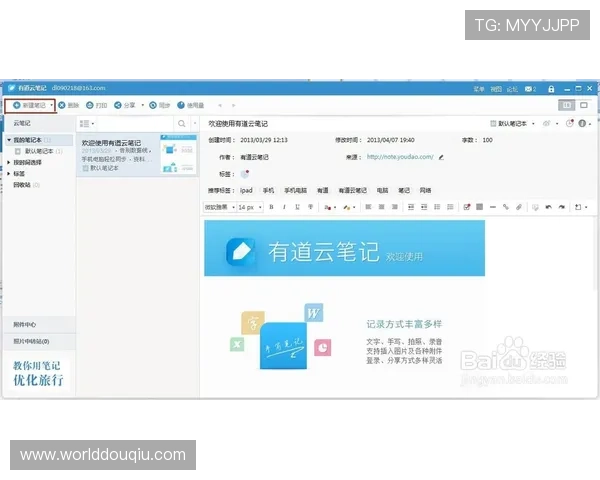
Task: Expand the 按时间选择 tree node
Action: coord(9,162)
